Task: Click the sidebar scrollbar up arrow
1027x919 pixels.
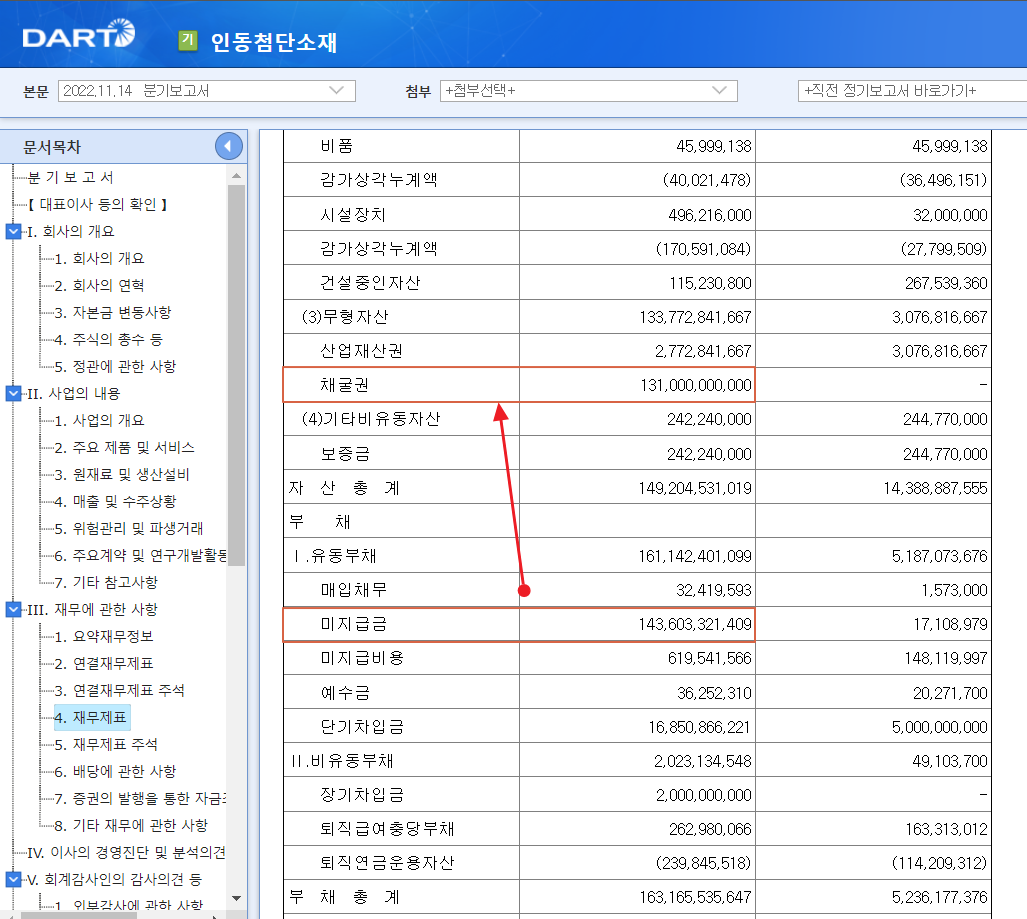Action: (x=235, y=178)
